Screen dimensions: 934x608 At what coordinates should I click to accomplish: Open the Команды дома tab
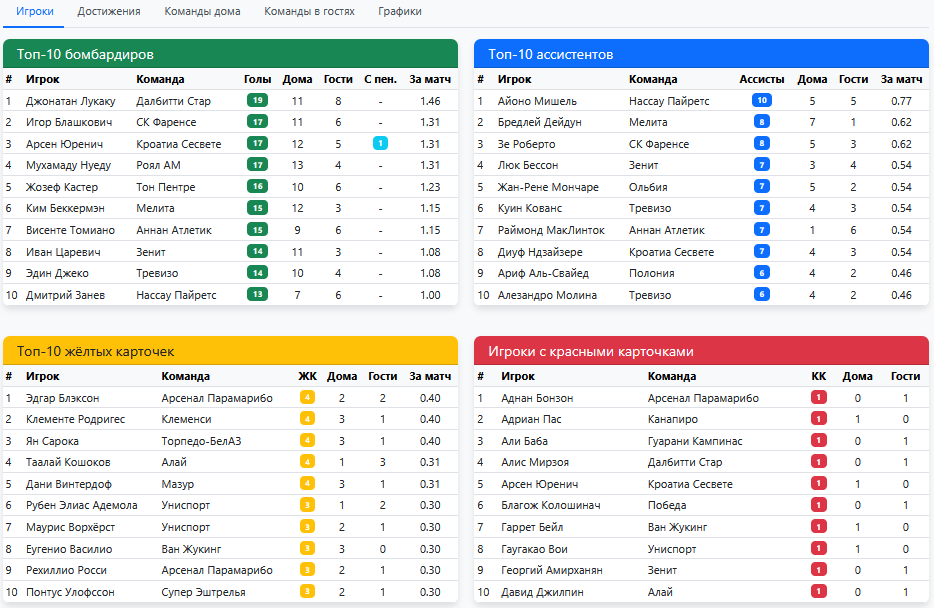202,12
